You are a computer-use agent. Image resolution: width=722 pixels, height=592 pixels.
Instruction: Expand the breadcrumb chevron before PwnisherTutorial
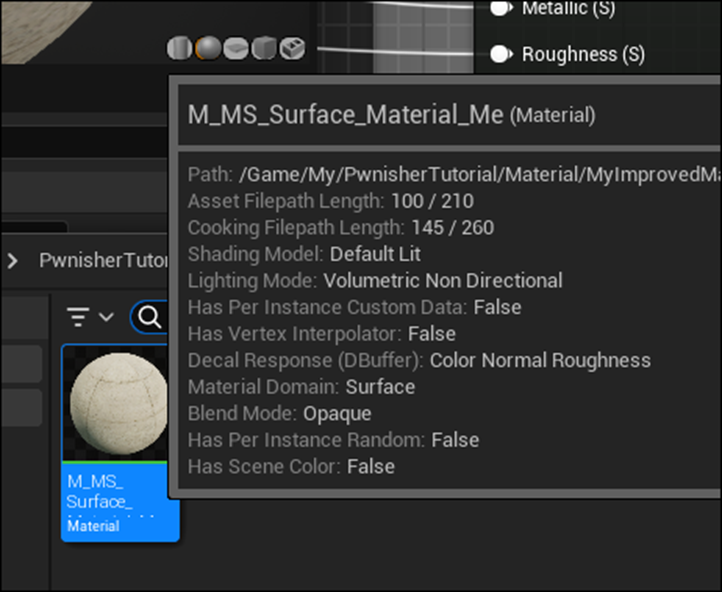click(13, 261)
